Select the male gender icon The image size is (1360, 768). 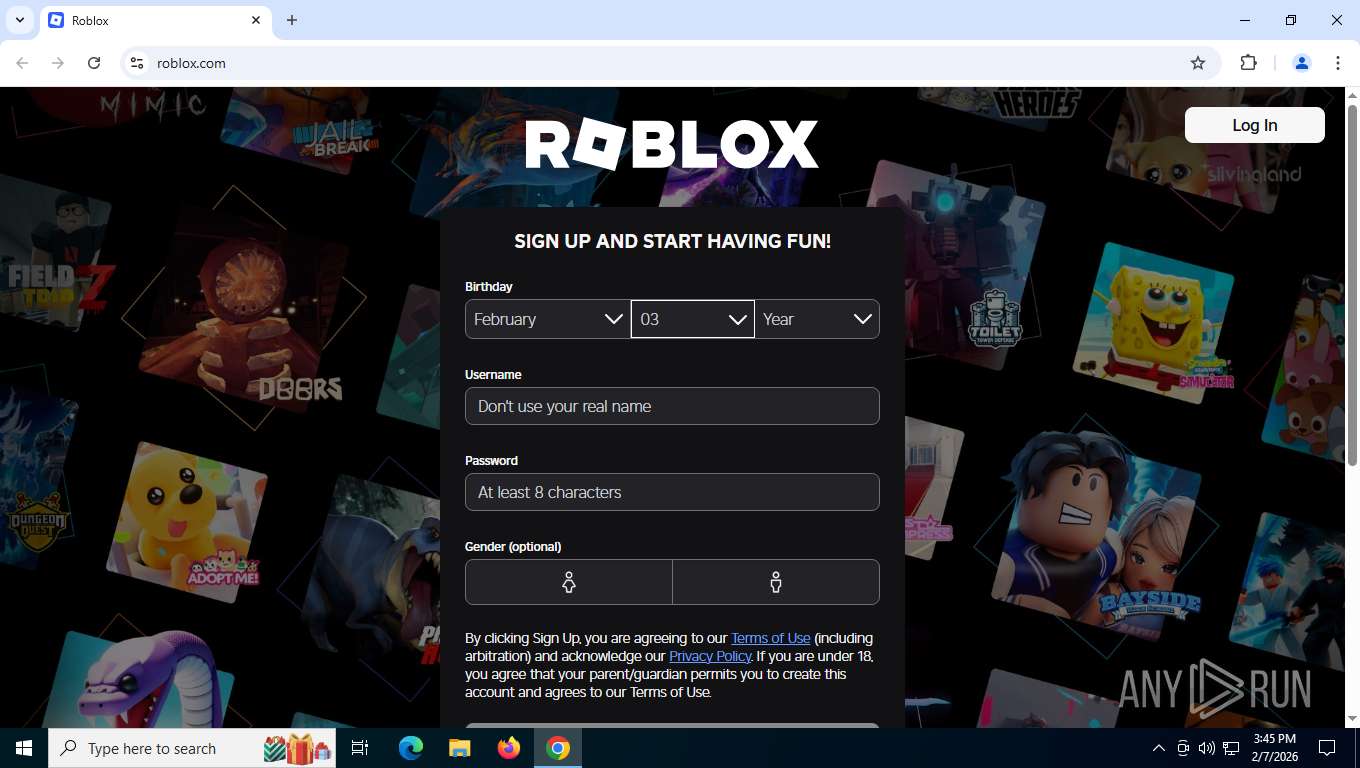click(x=776, y=582)
